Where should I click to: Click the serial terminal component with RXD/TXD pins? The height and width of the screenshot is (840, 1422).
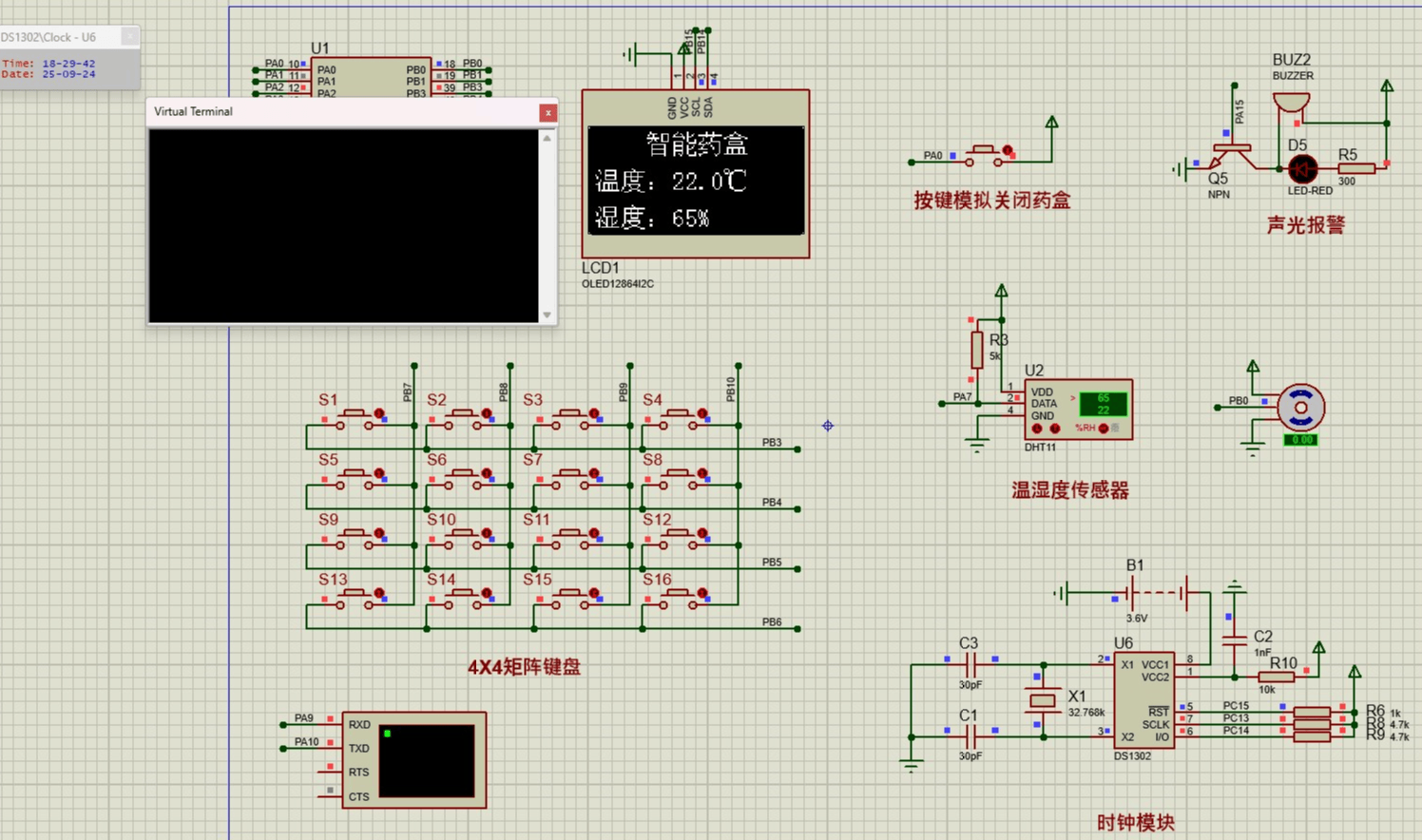point(426,760)
